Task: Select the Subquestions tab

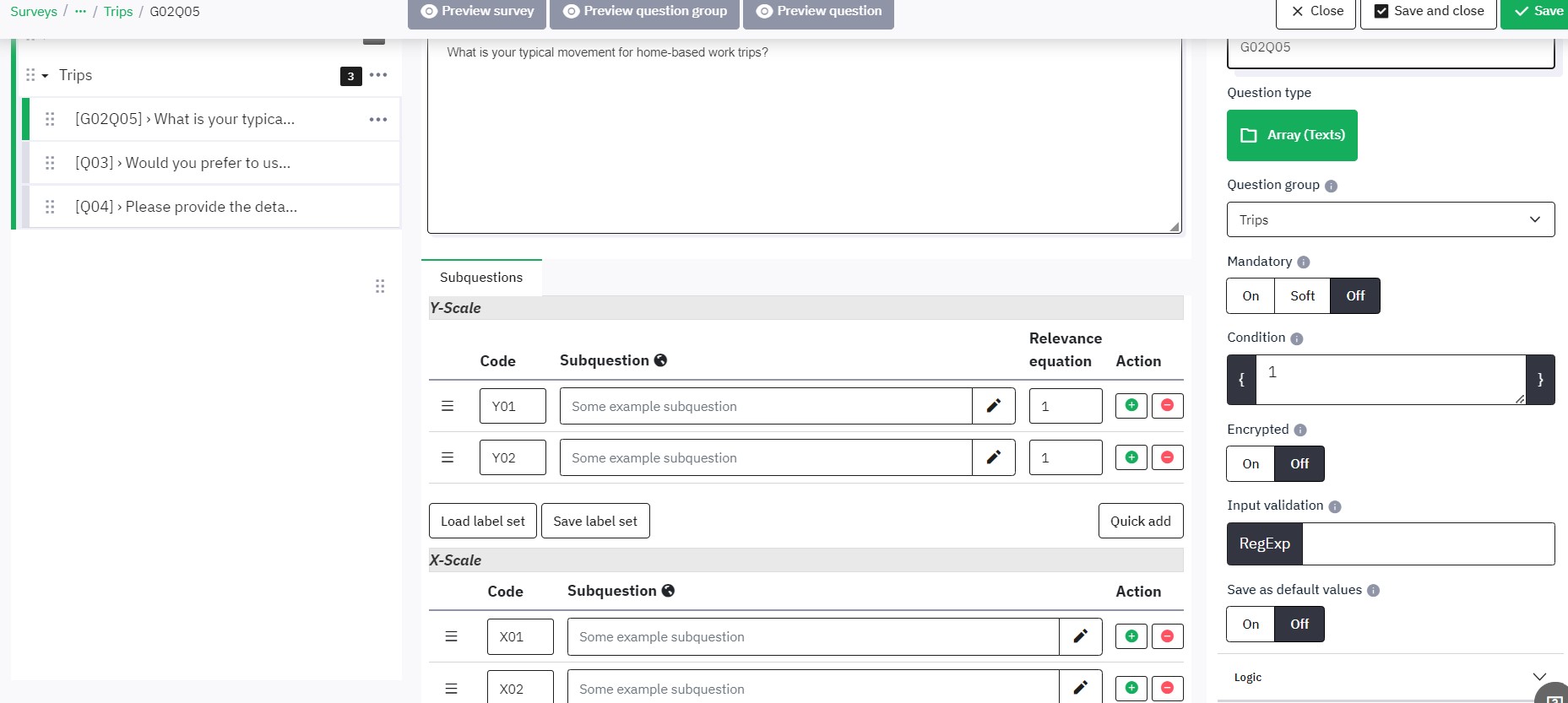Action: coord(481,278)
